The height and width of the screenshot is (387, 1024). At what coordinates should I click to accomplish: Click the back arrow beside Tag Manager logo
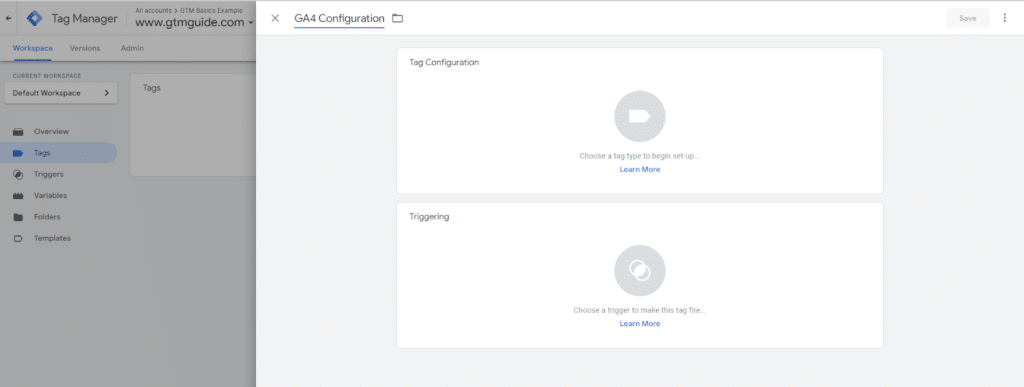pos(8,18)
